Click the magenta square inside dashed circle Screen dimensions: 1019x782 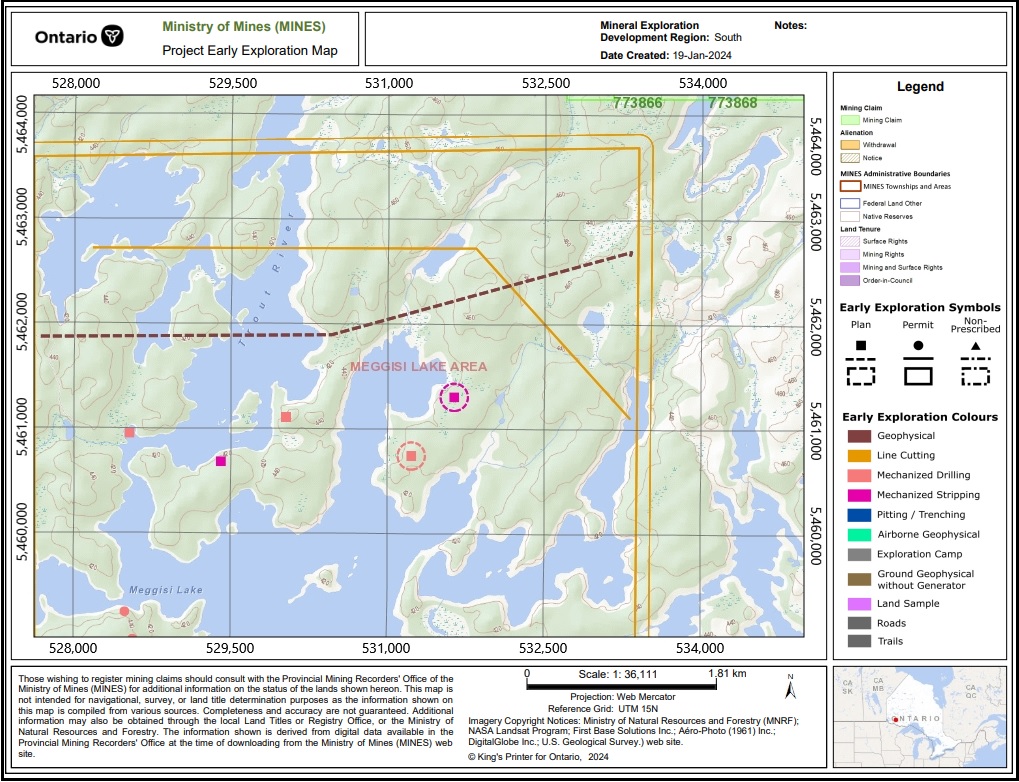454,397
